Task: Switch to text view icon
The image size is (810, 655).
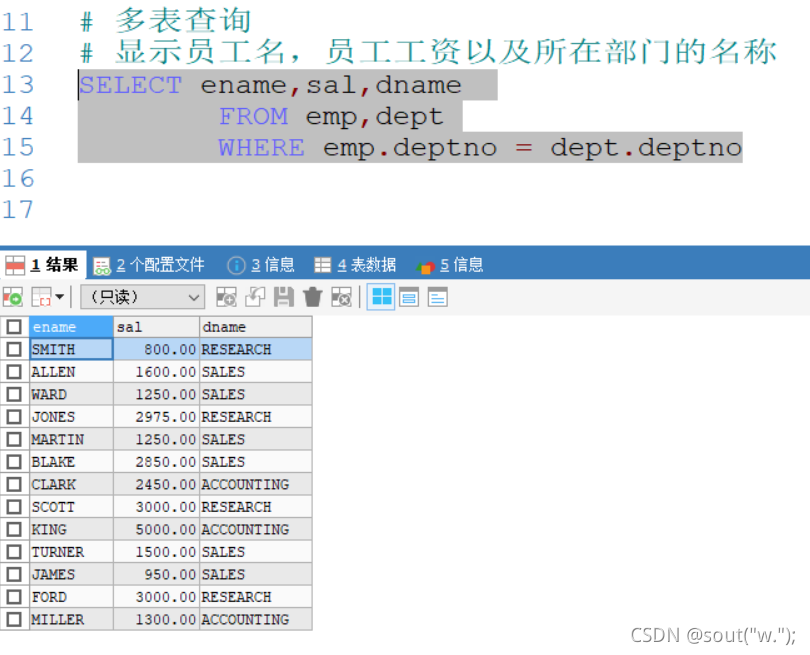Action: pyautogui.click(x=438, y=298)
